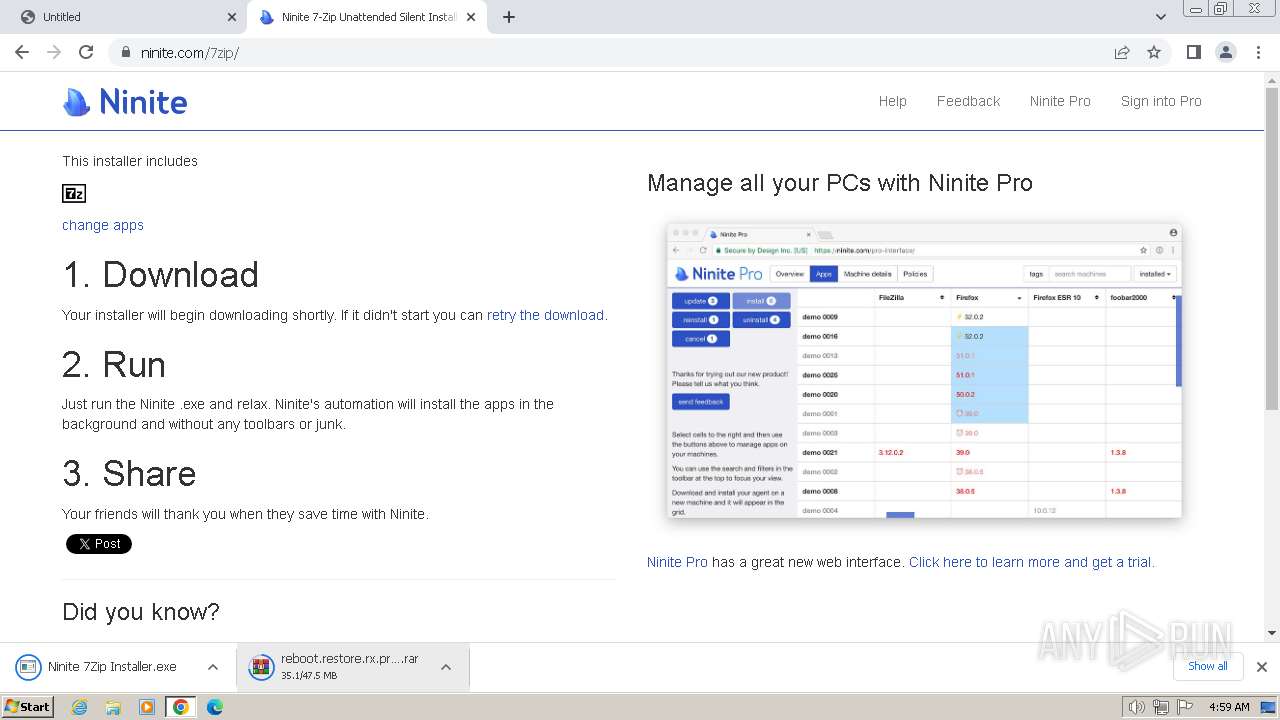Click the system clock 4:59 AM

coord(1229,707)
